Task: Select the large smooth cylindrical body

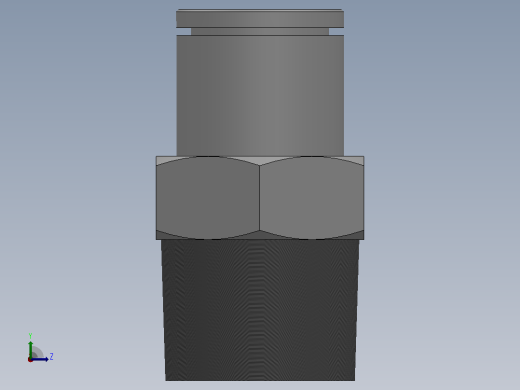Action: pos(260,95)
